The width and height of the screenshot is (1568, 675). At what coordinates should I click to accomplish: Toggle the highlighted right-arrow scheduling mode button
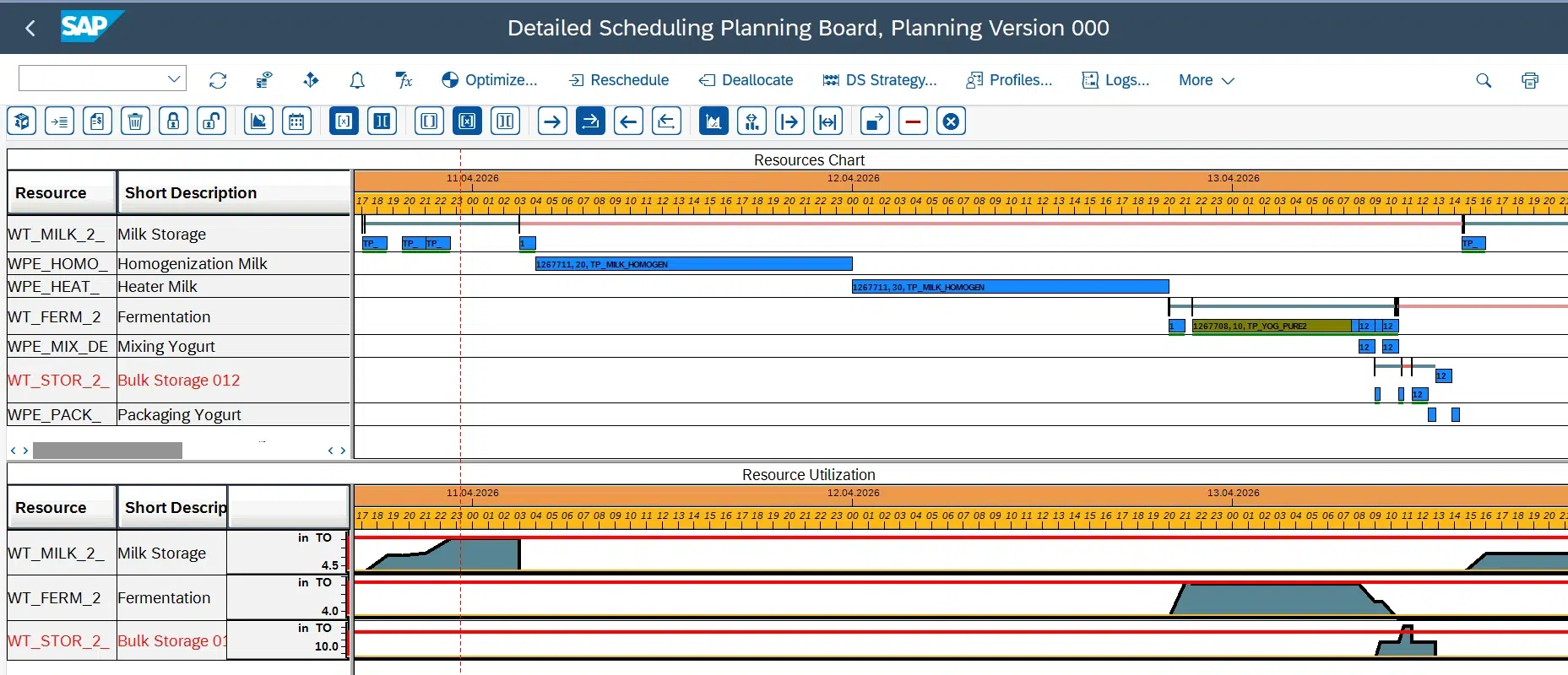(590, 121)
